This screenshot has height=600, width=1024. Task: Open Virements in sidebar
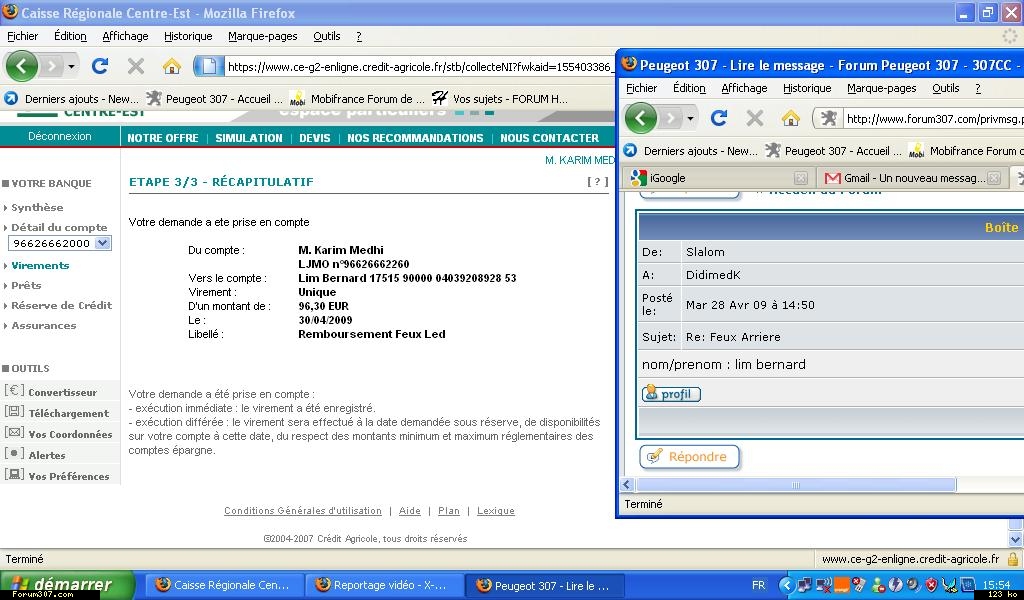(40, 266)
